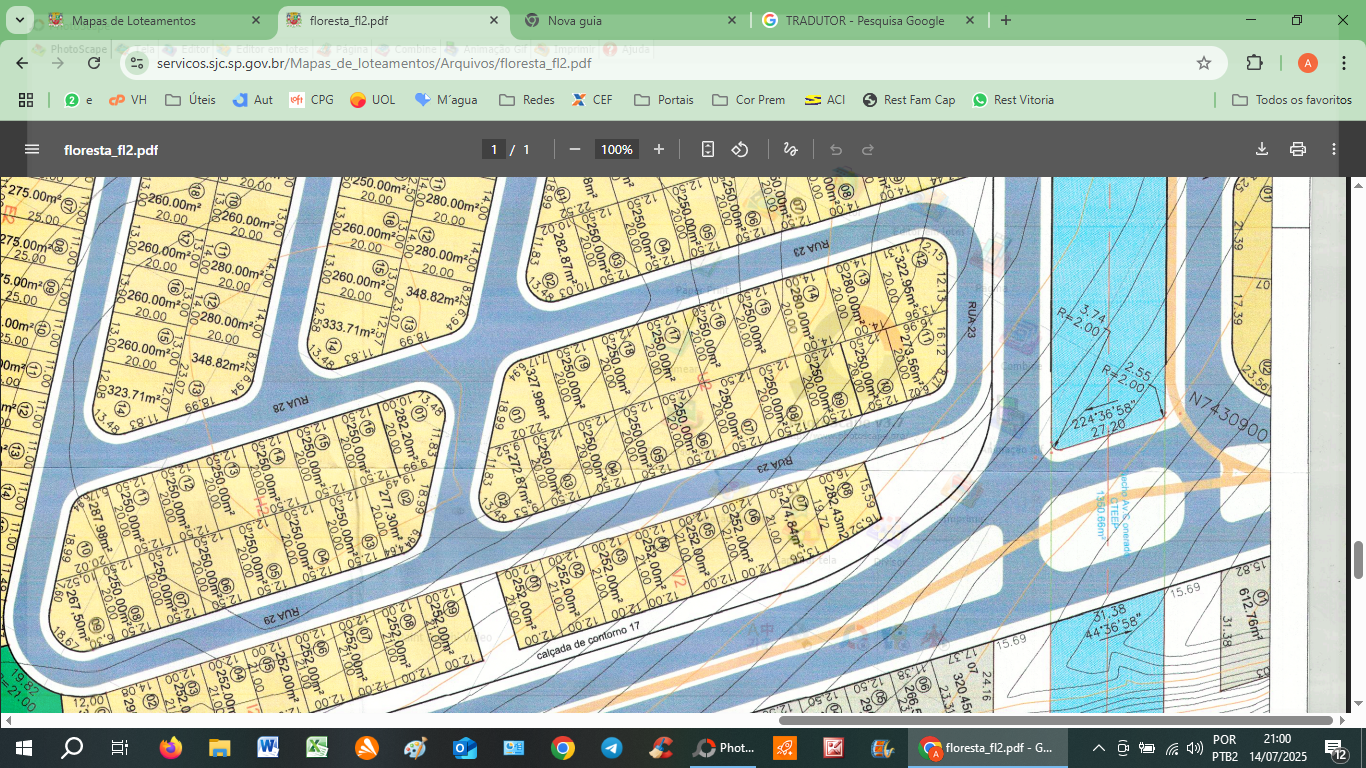Image resolution: width=1366 pixels, height=768 pixels.
Task: Click the fit to page icon
Action: point(708,149)
